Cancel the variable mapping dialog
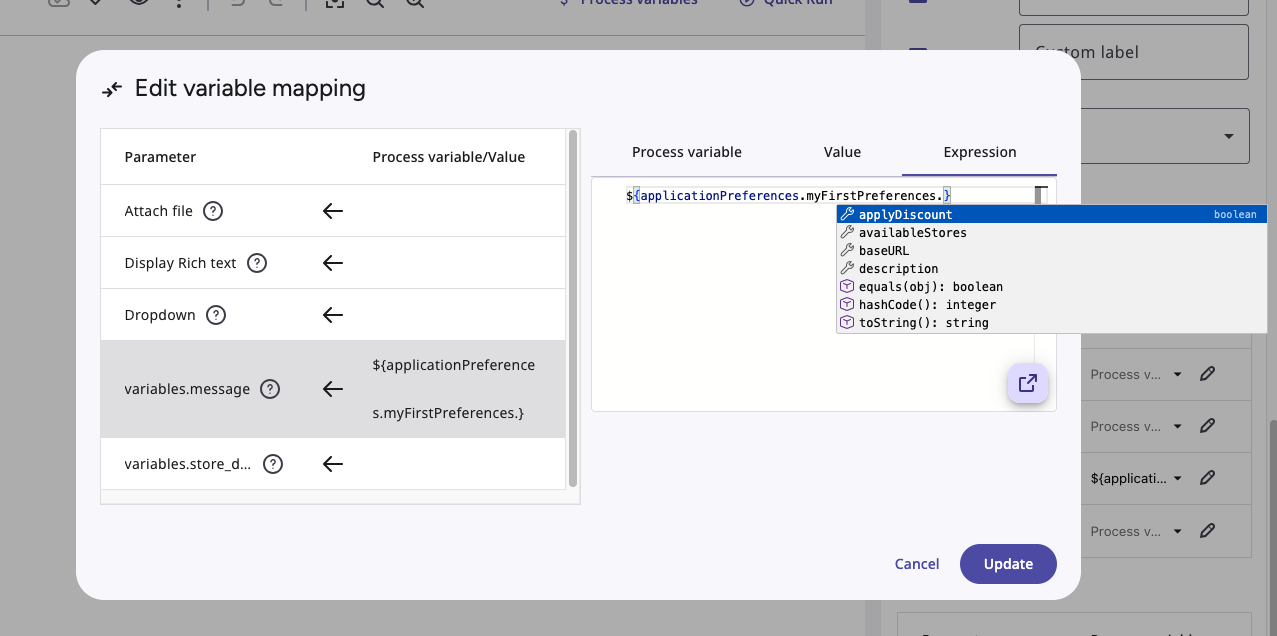 (917, 564)
